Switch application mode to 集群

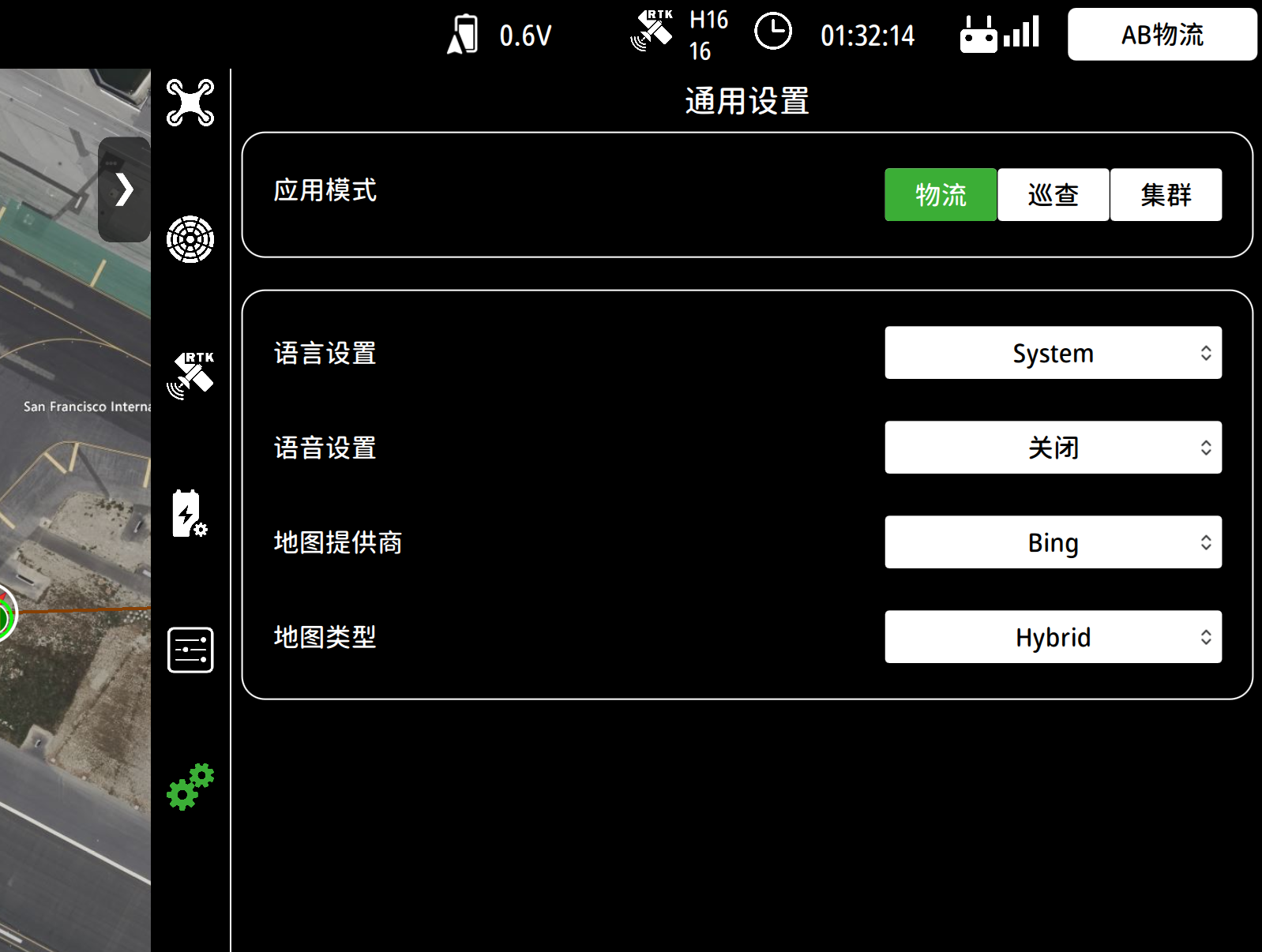pos(1166,195)
